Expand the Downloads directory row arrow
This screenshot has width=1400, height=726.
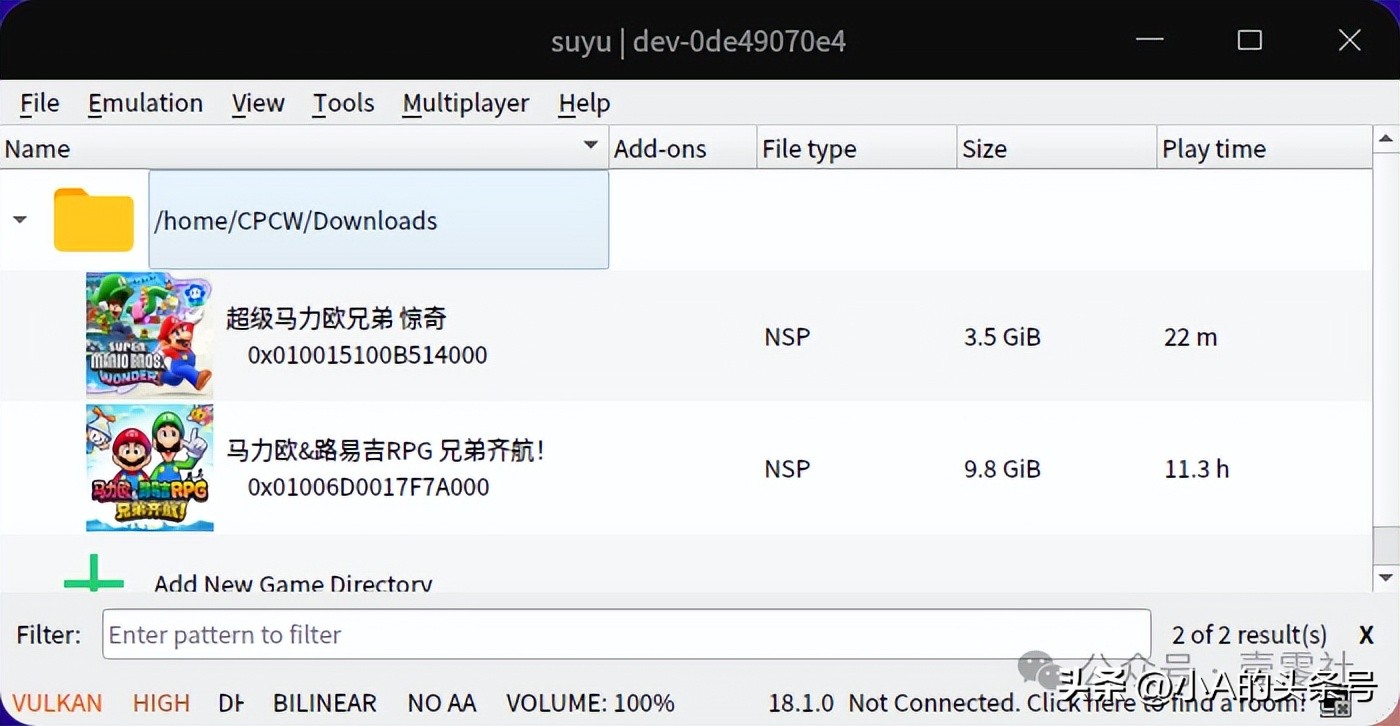point(21,219)
